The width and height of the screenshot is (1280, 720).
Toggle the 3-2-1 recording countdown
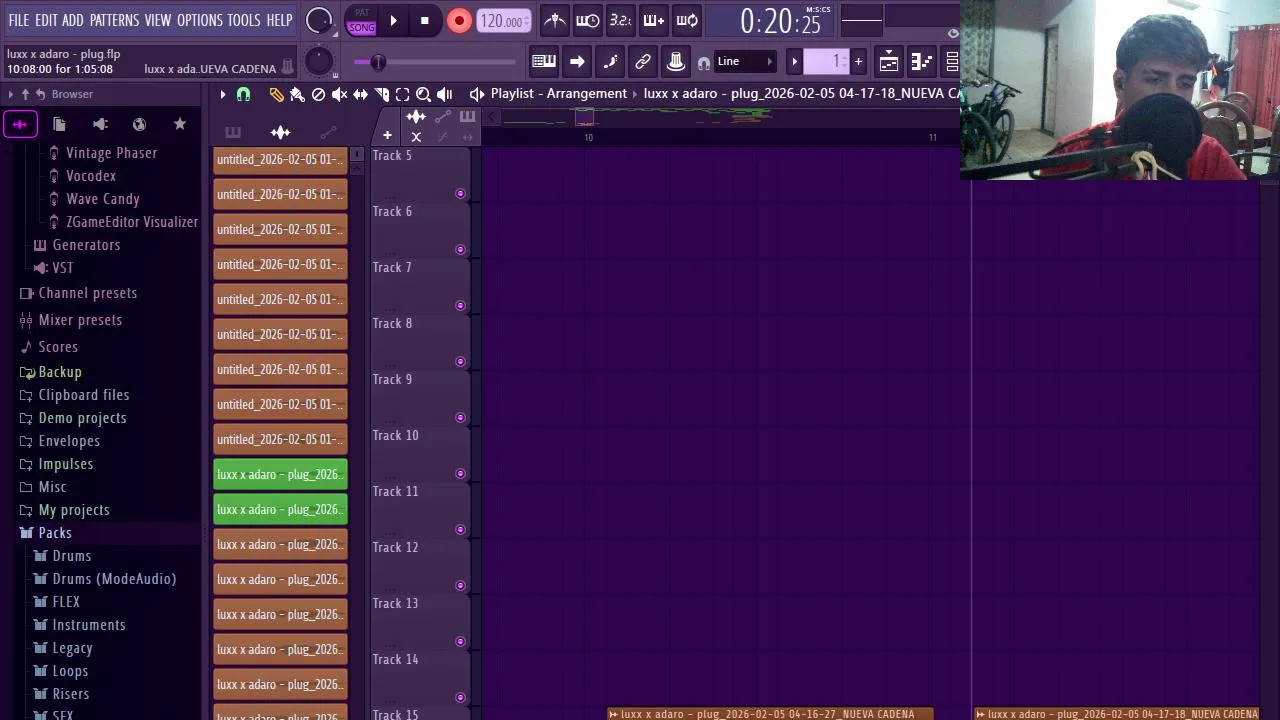click(621, 20)
